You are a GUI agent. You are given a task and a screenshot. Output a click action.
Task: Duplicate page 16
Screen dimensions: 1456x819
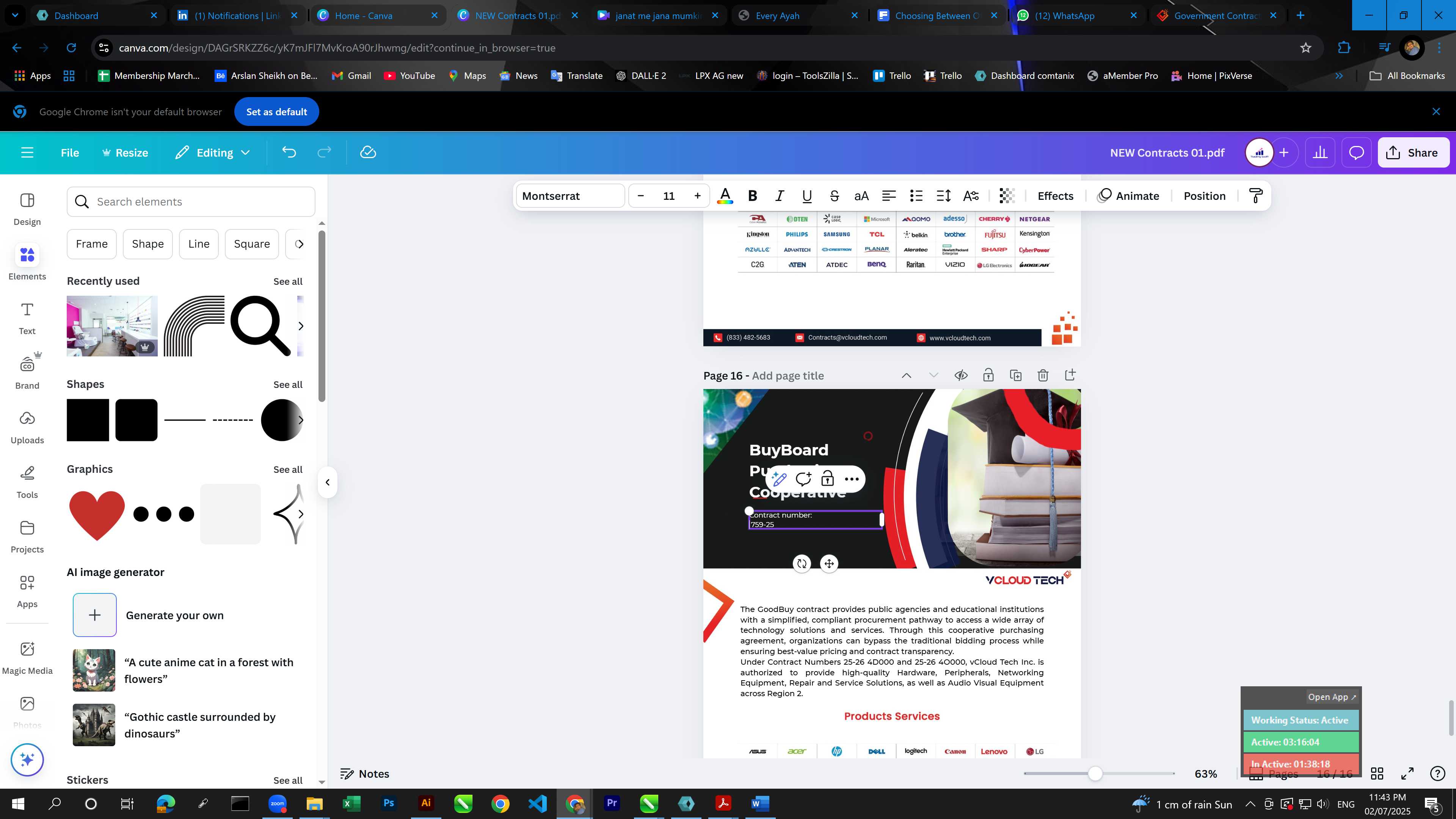tap(1016, 375)
